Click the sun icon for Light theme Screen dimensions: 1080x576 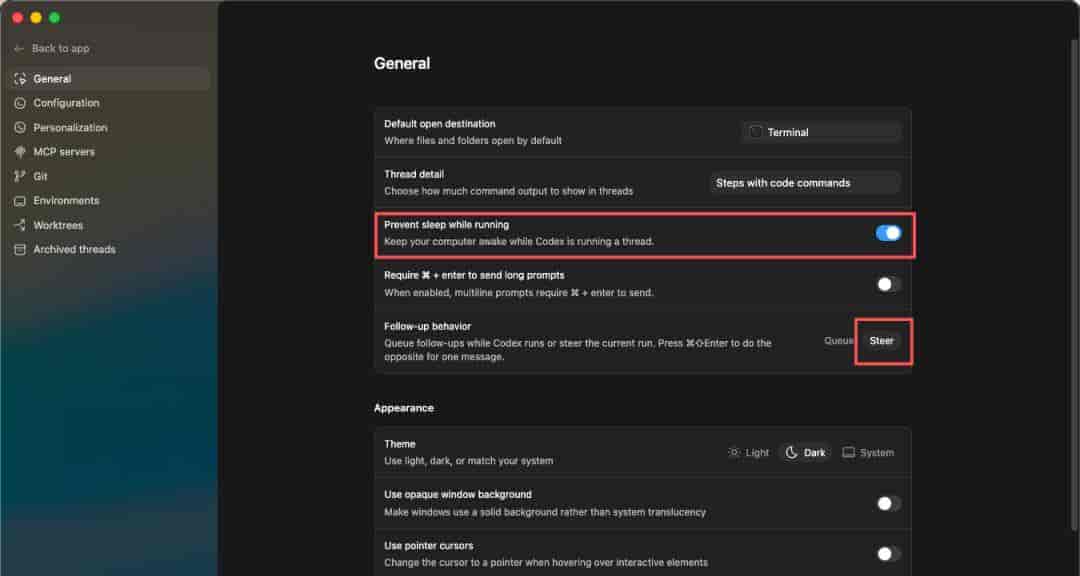[x=734, y=453]
